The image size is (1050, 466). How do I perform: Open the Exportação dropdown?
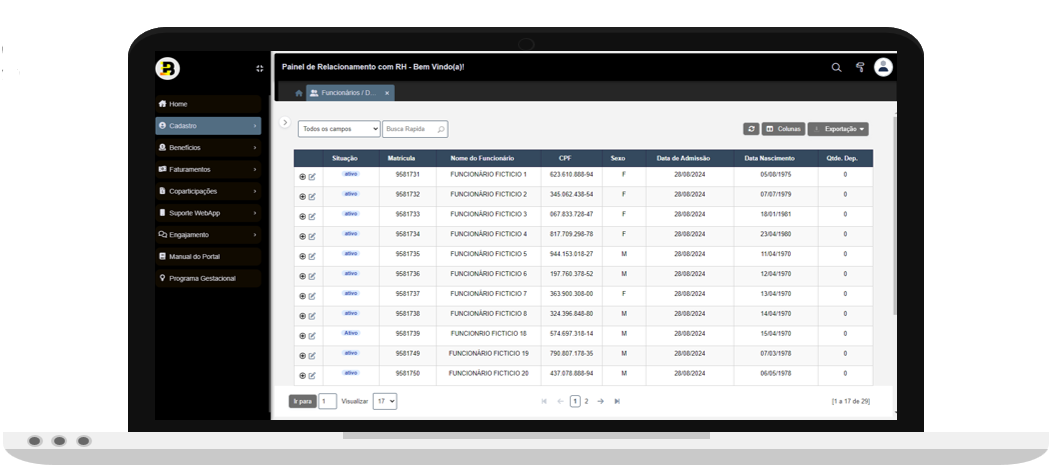tap(838, 129)
